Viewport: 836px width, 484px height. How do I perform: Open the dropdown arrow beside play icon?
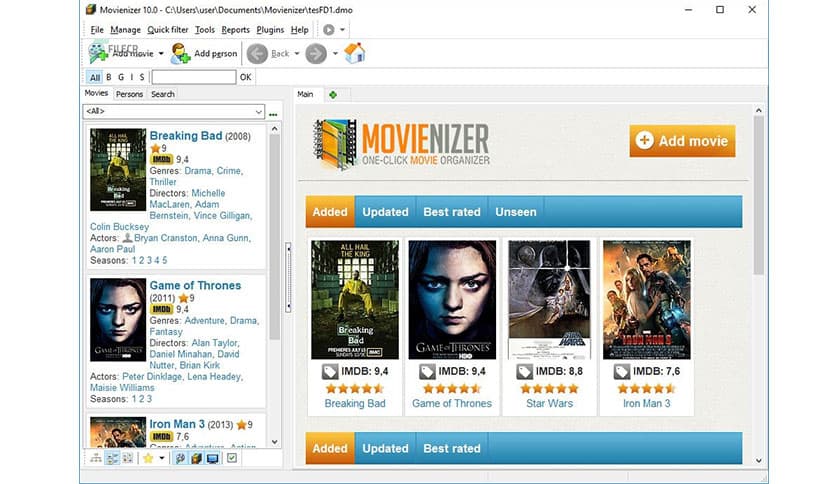pos(342,30)
